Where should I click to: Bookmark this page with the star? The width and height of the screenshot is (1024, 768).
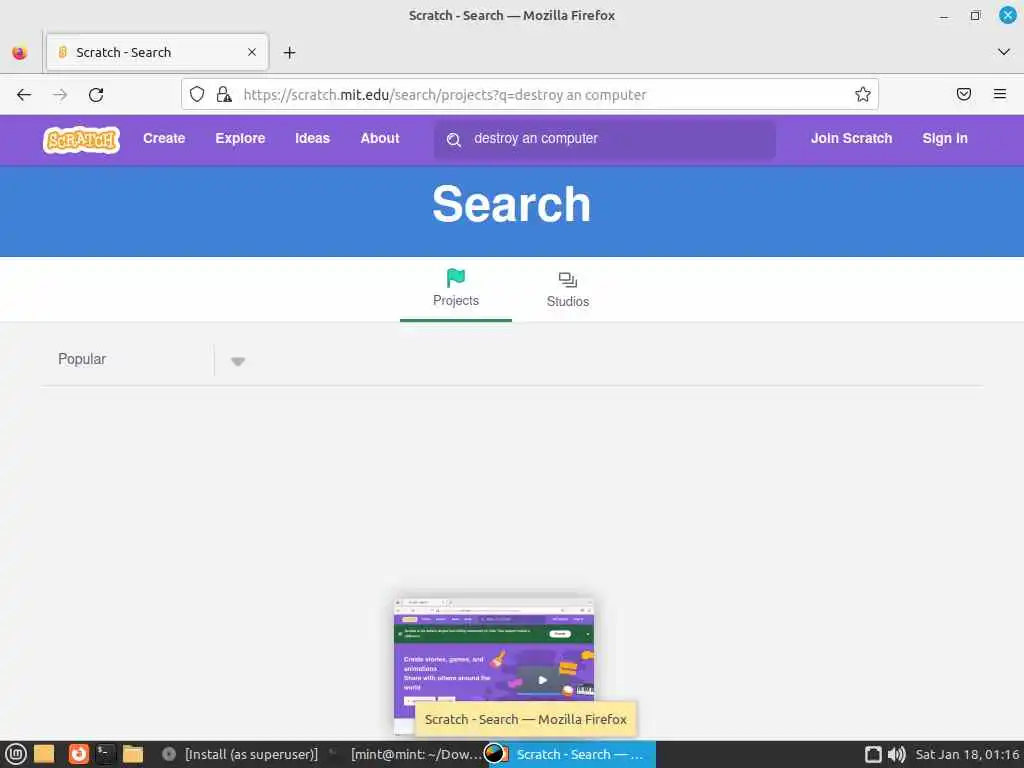coord(863,95)
